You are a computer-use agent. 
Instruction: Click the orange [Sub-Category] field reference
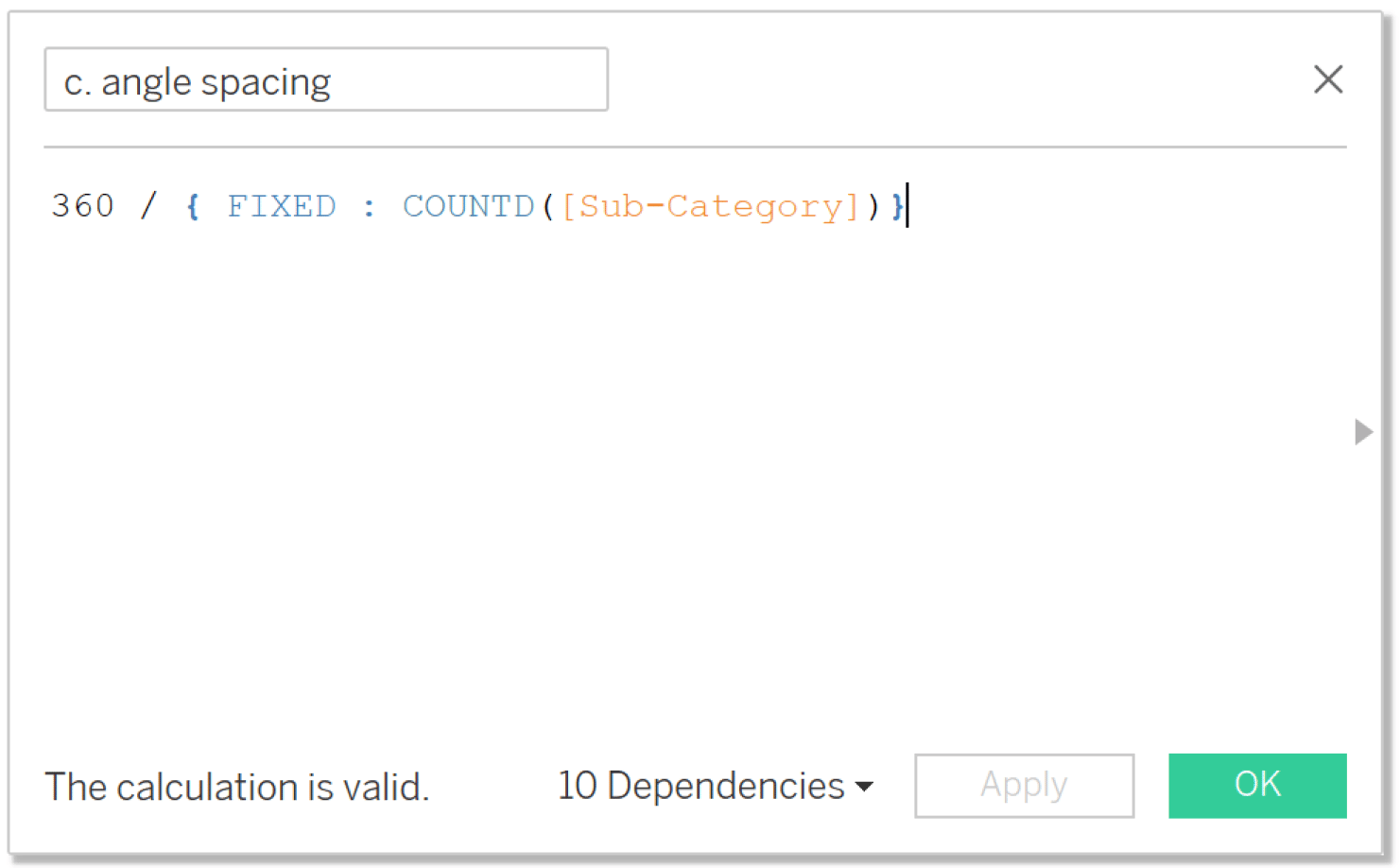click(x=710, y=206)
